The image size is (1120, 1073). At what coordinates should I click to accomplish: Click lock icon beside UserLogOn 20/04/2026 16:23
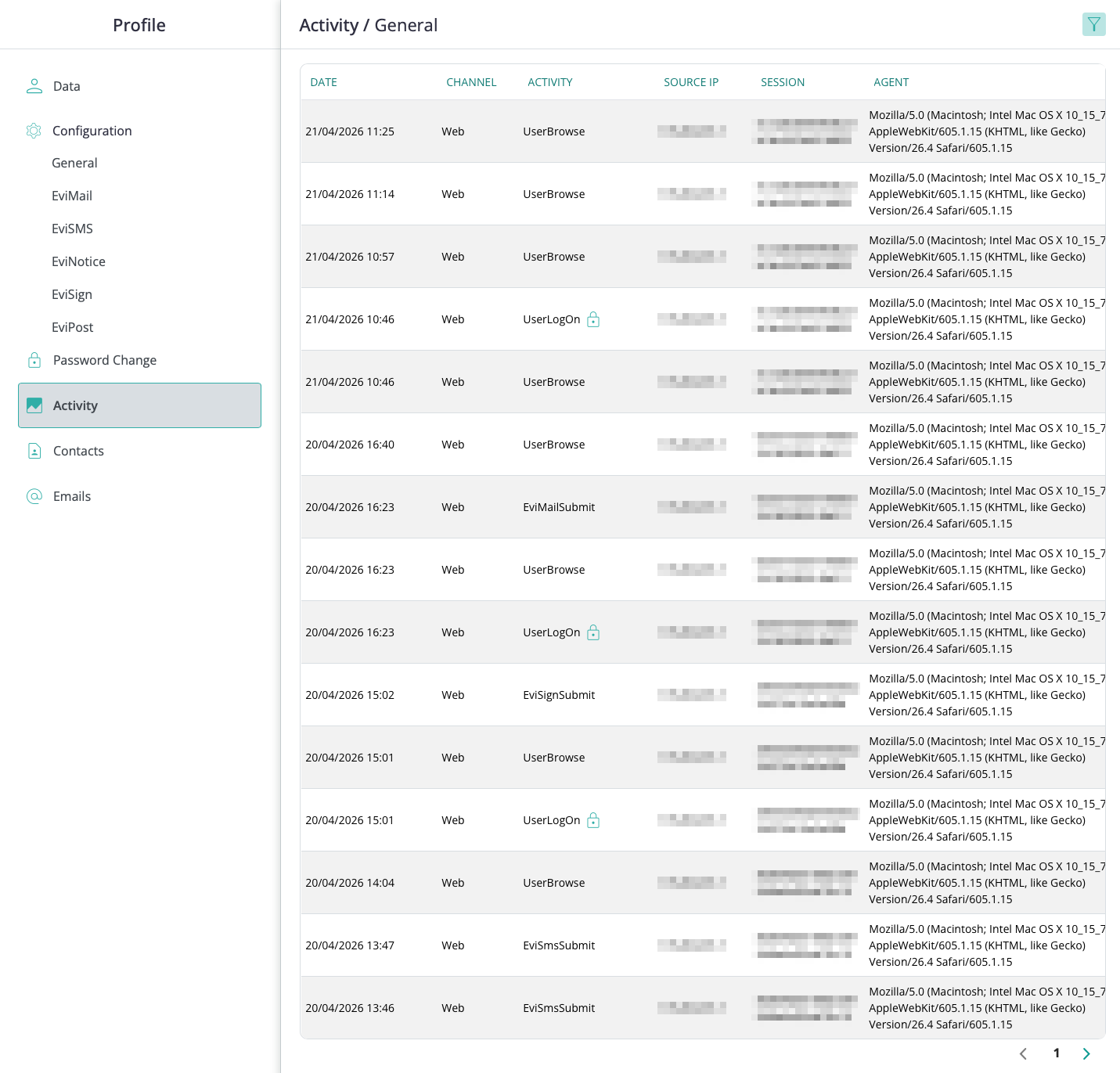(x=593, y=632)
